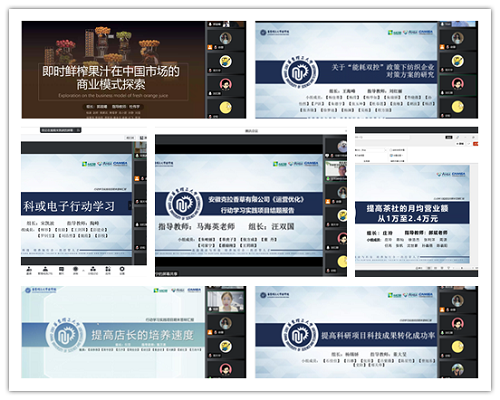Switch to slideshow view icon in PowerPoint status bar
The height and width of the screenshot is (400, 500).
click(x=448, y=268)
